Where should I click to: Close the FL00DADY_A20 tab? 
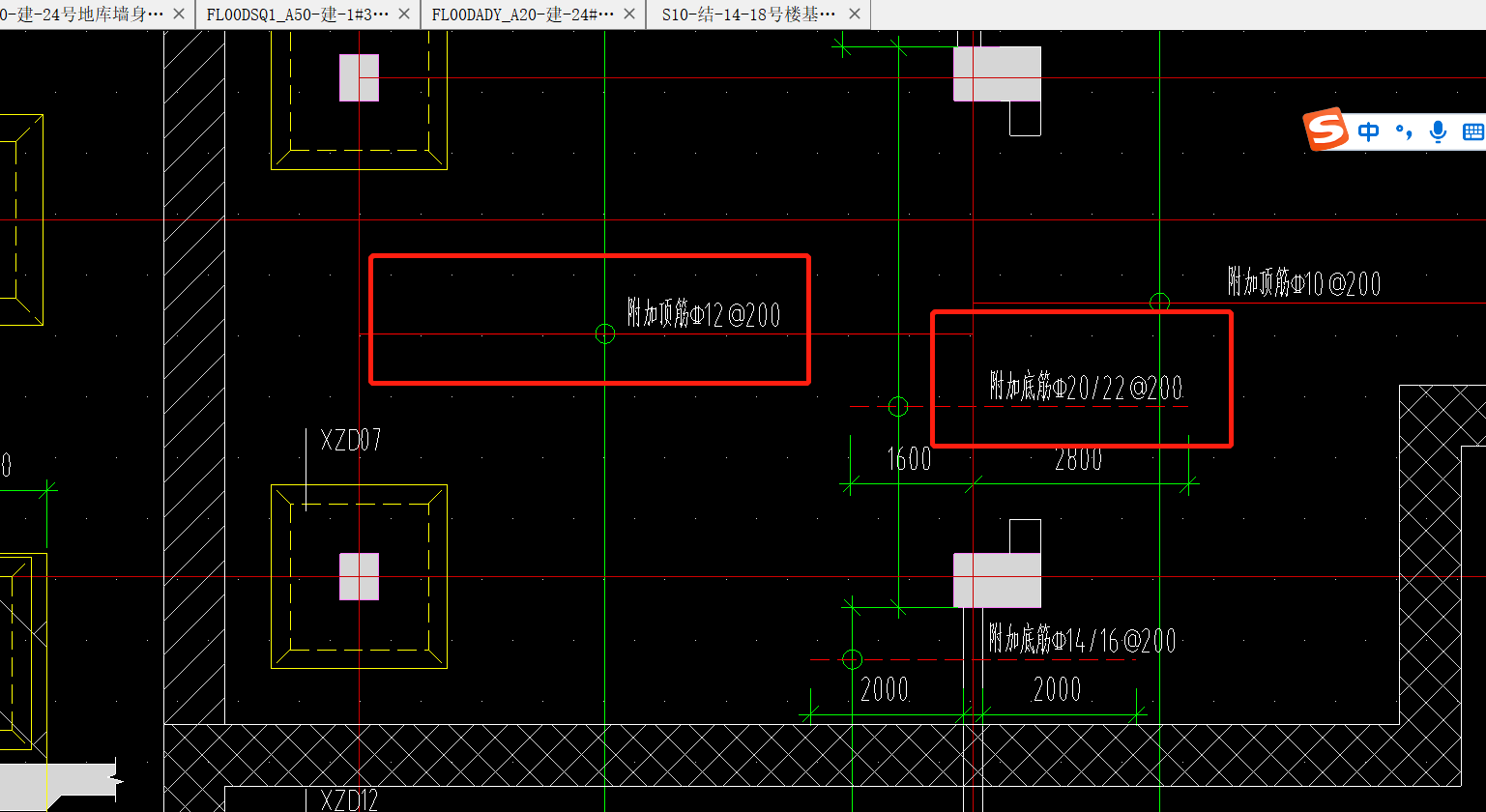click(629, 14)
